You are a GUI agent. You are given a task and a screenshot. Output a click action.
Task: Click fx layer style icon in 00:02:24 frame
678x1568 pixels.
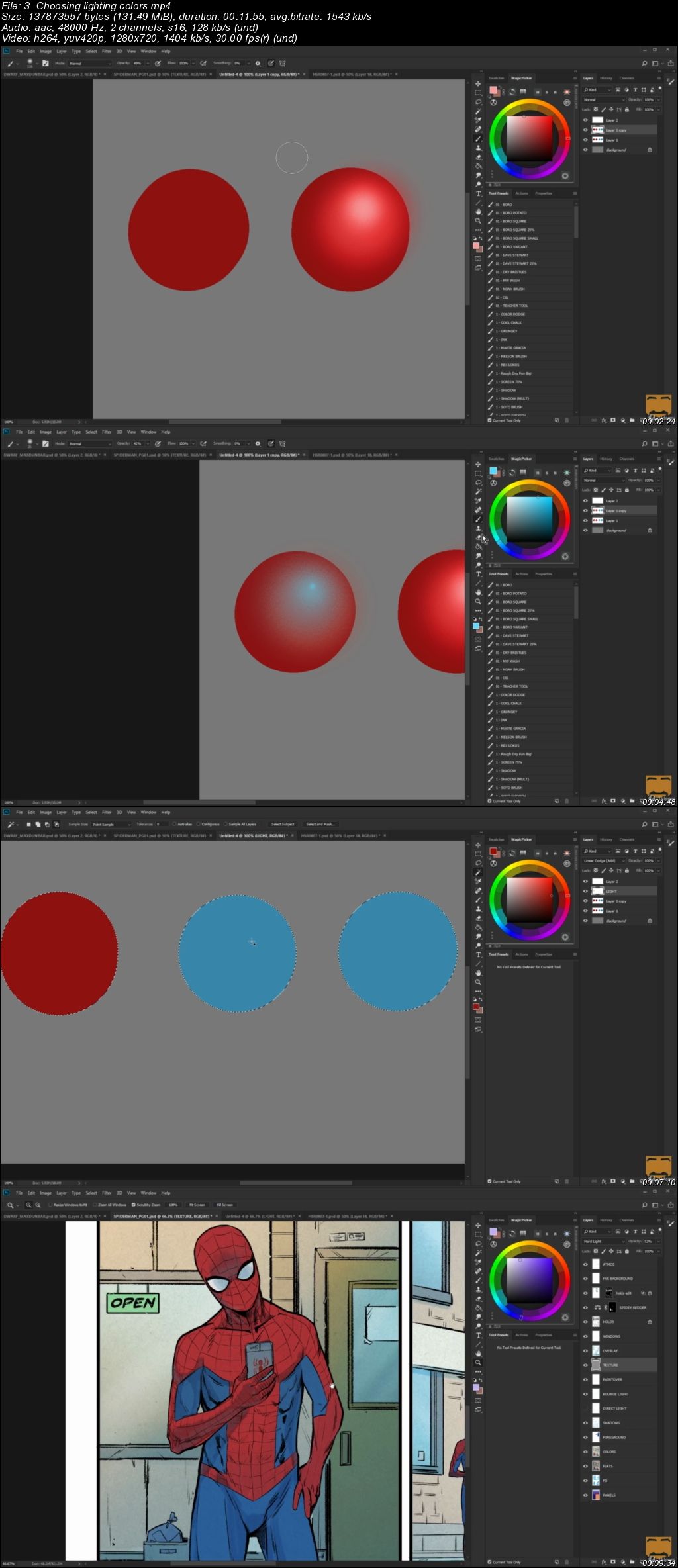pyautogui.click(x=604, y=420)
